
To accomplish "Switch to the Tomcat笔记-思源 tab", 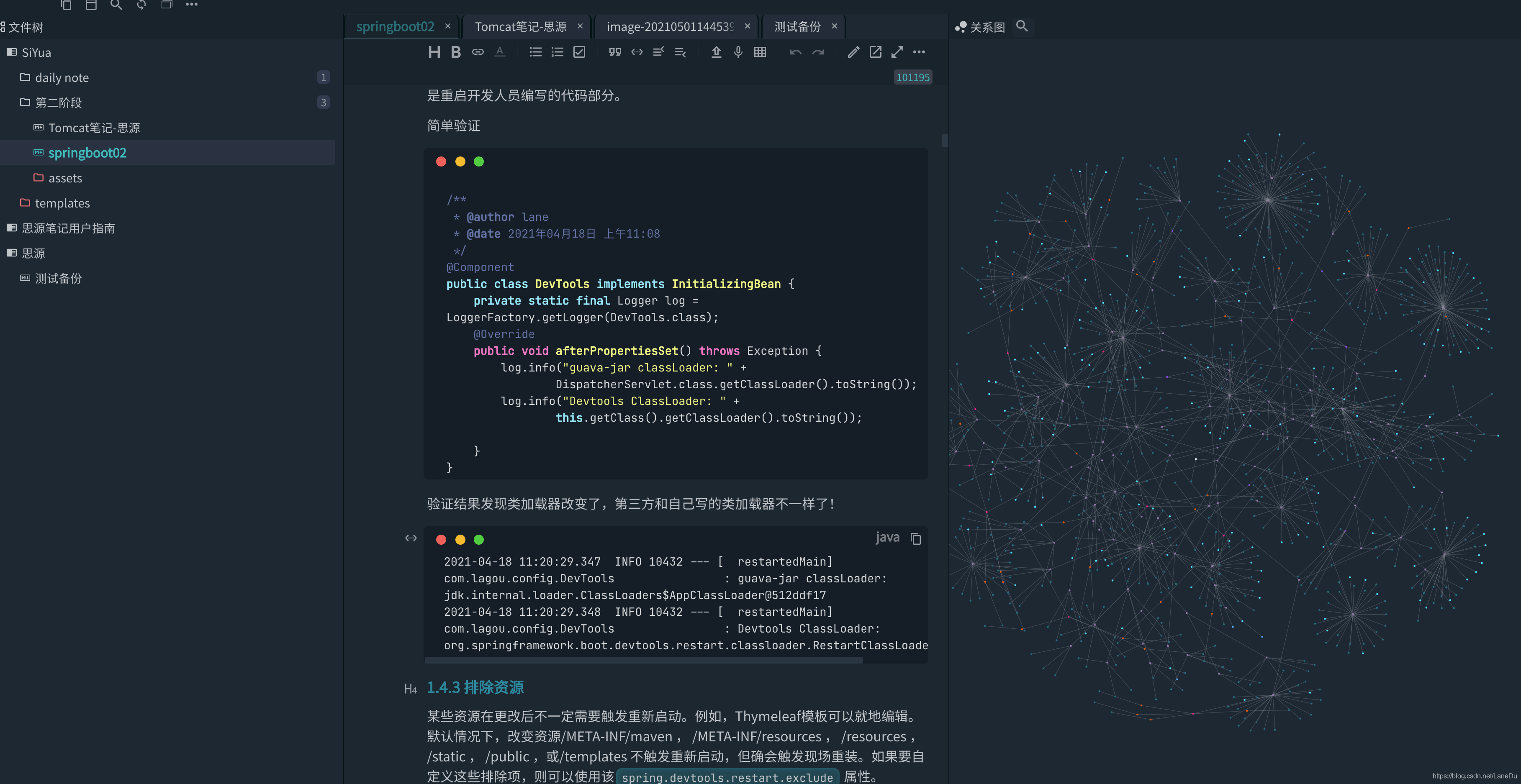I will (x=520, y=27).
